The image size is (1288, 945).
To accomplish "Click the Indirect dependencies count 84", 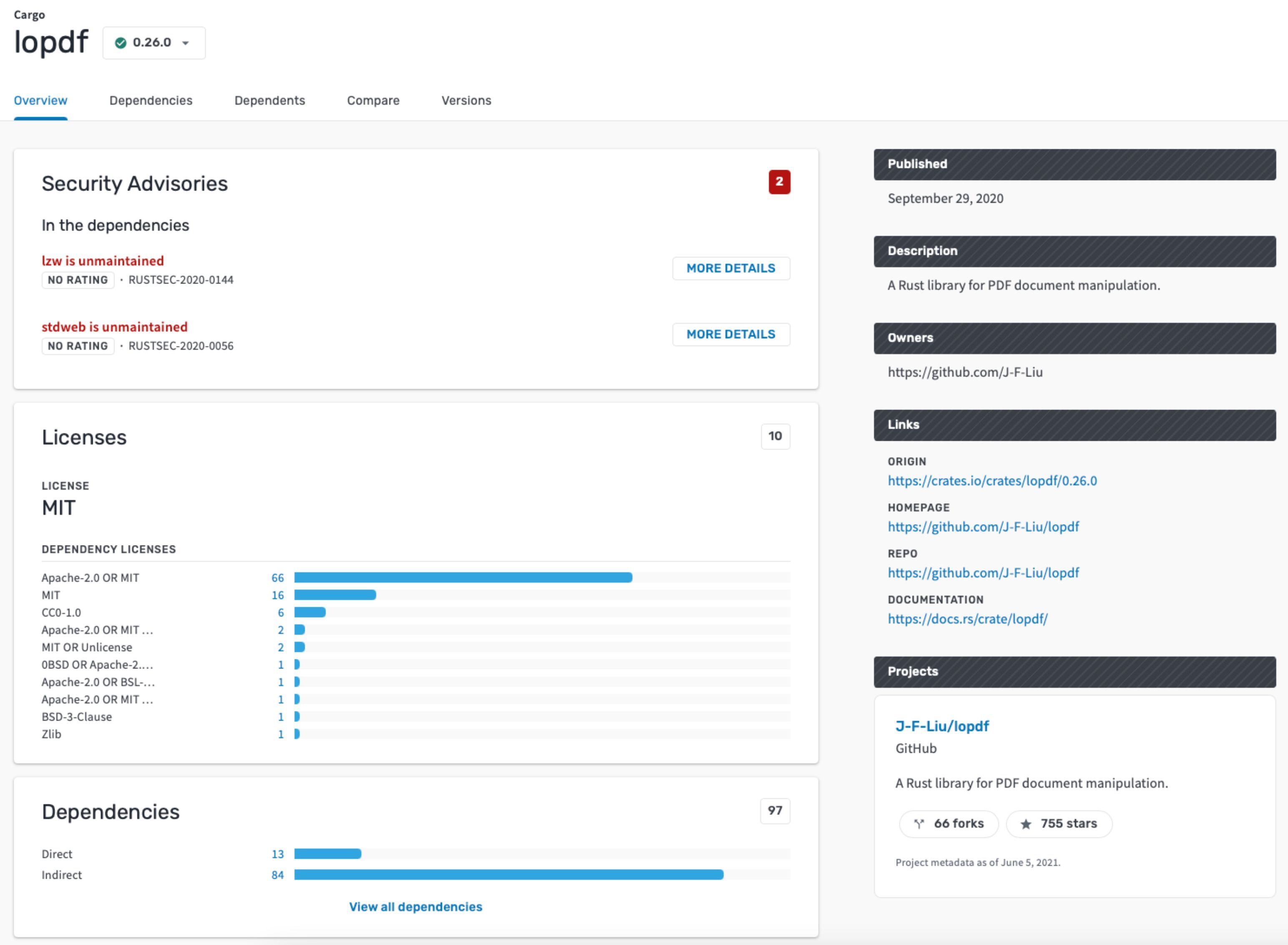I will 277,875.
